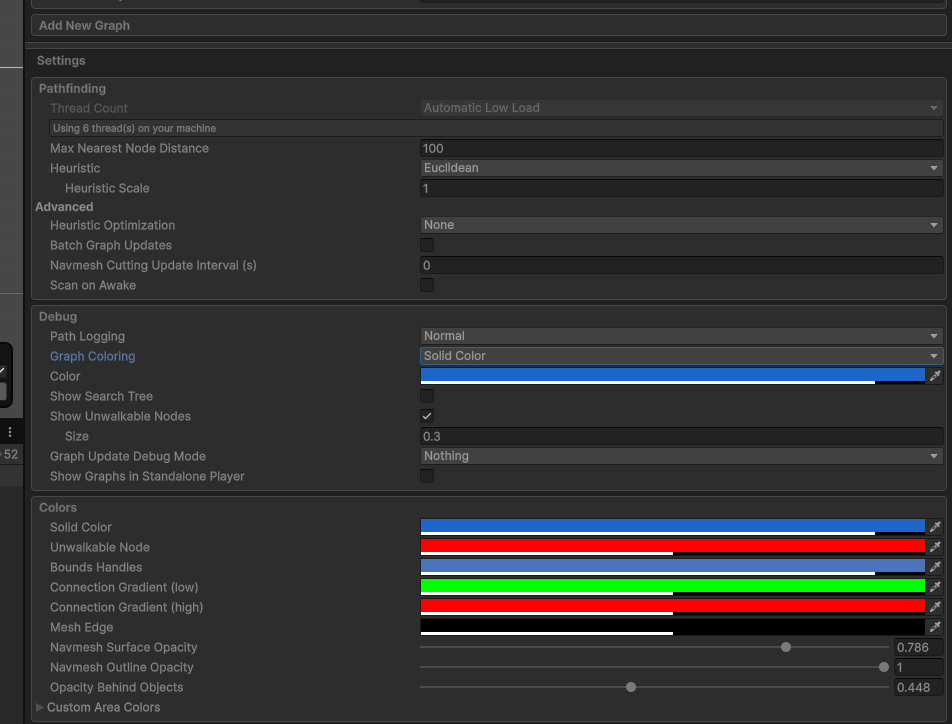The height and width of the screenshot is (724, 952).
Task: Click eyedropper icon for Debug Color field
Action: pyautogui.click(x=935, y=376)
